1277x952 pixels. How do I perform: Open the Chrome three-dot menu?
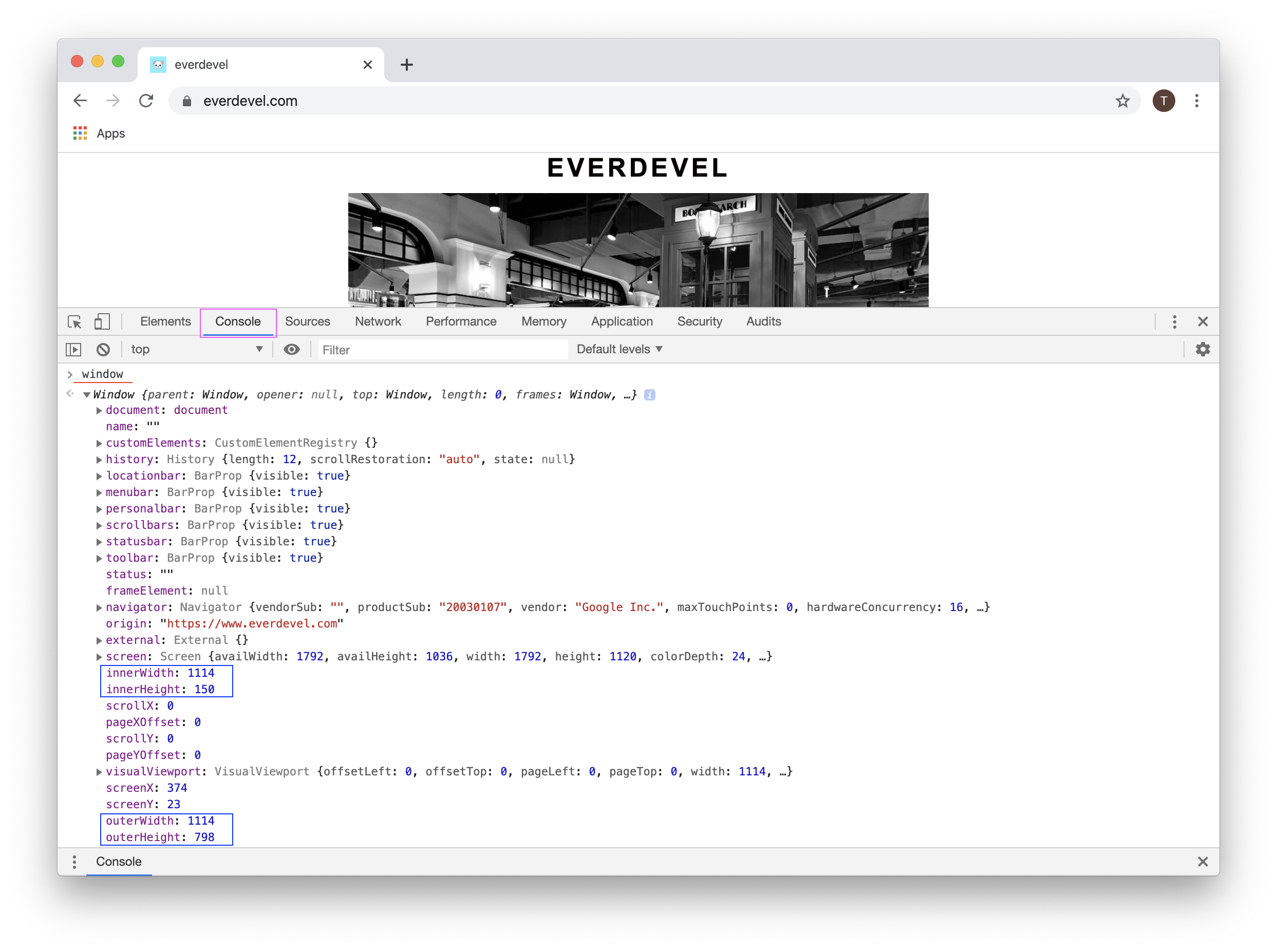pos(1196,101)
